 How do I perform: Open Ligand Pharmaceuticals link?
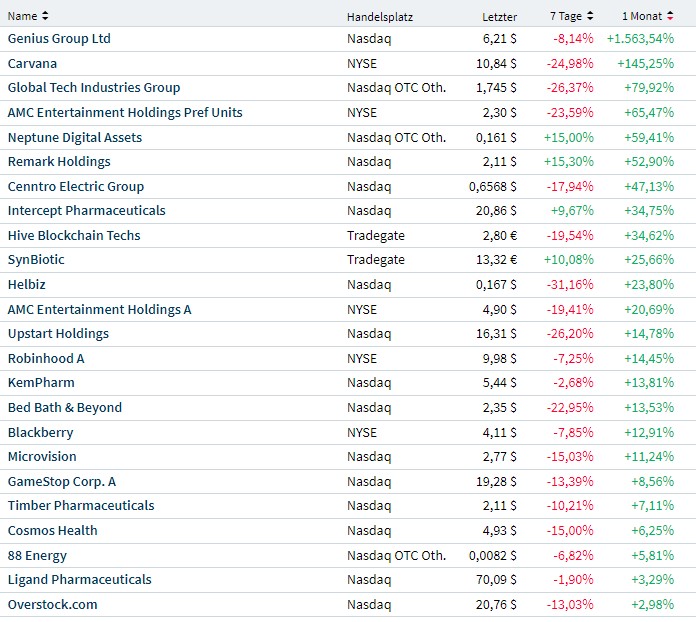click(80, 580)
